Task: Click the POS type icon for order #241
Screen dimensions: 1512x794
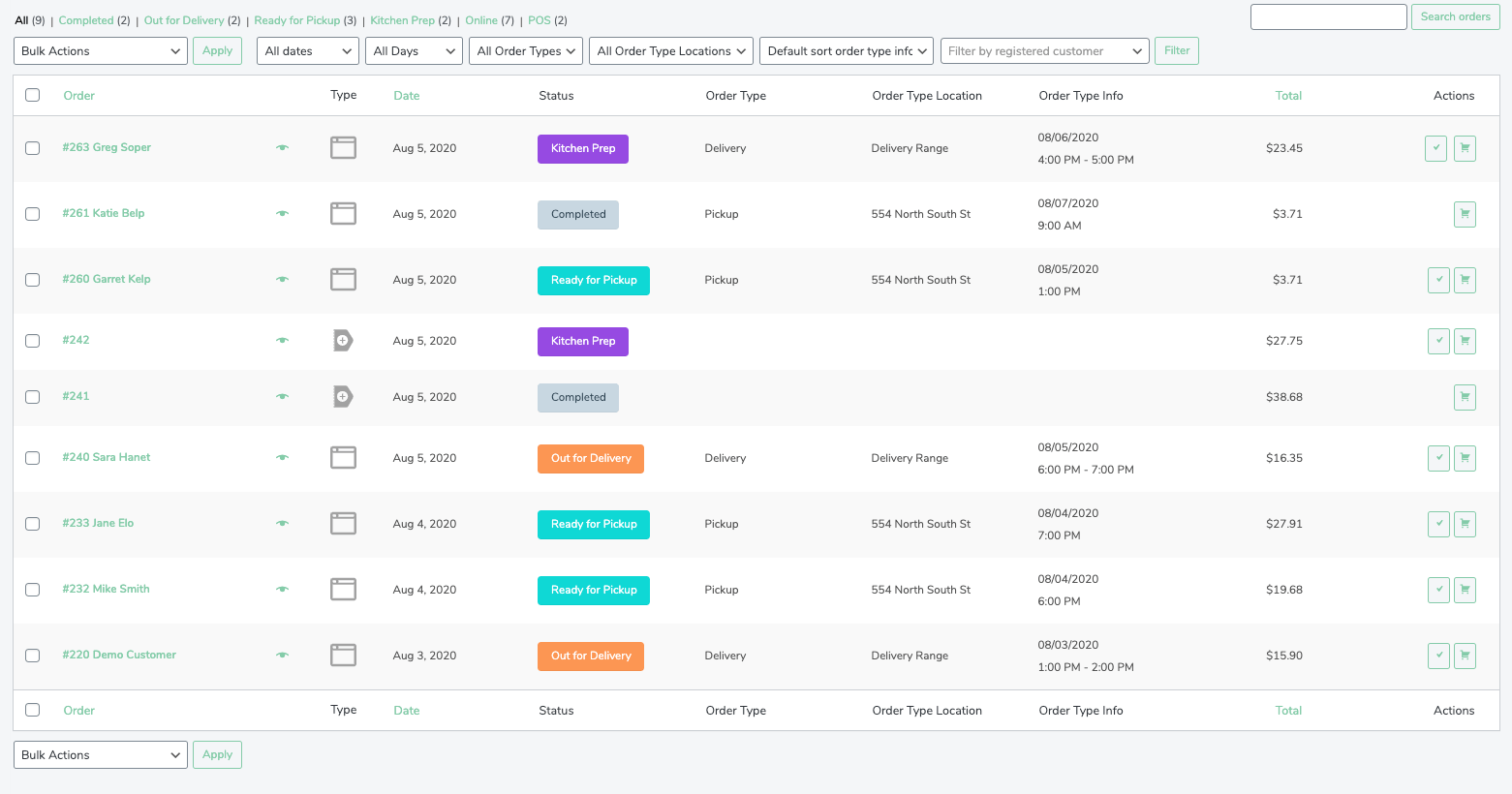Action: 343,397
